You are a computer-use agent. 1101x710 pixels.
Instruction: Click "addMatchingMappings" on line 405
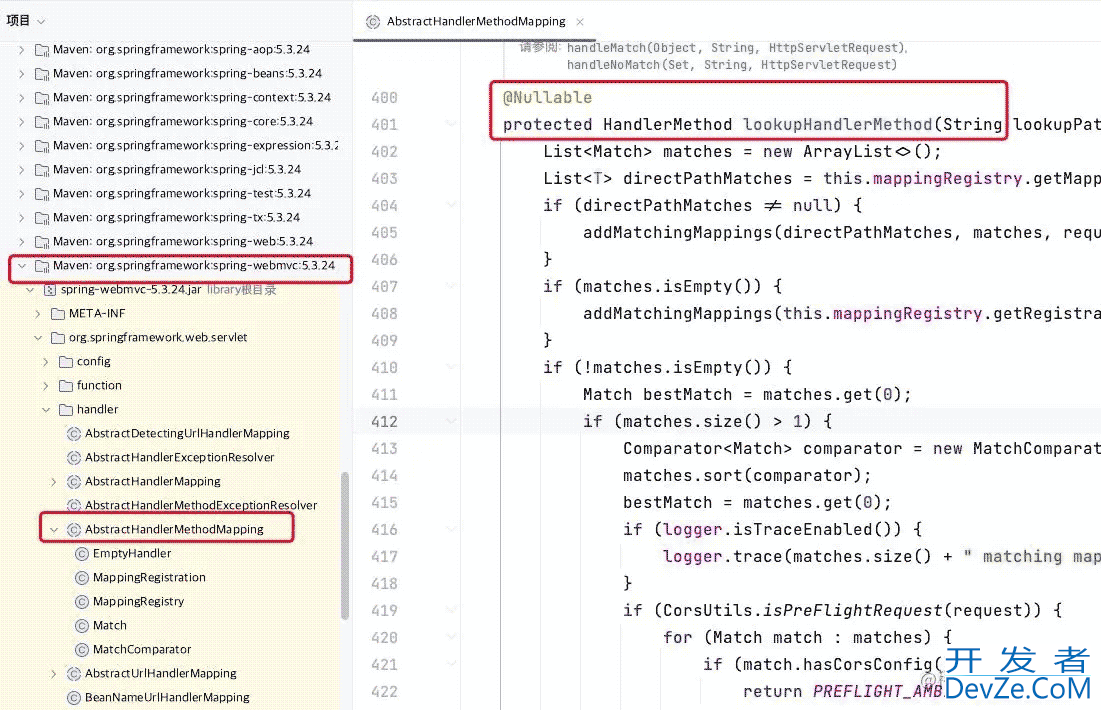[678, 232]
